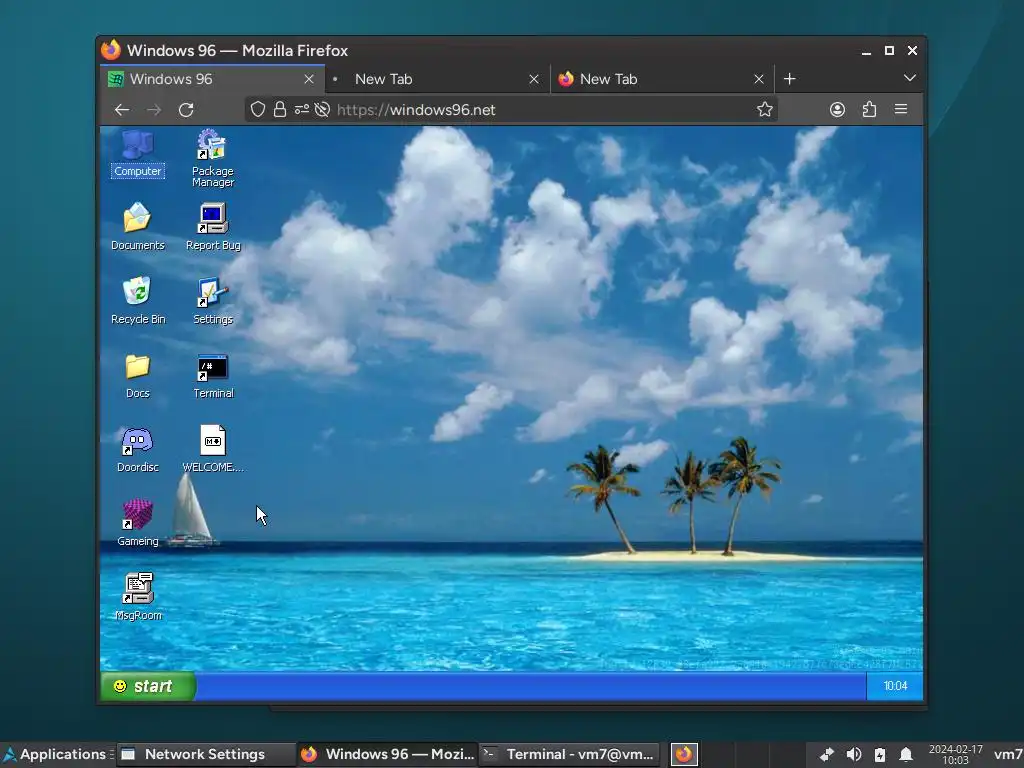This screenshot has height=768, width=1024.
Task: Select Windows 96 Mozilla taskbar entry
Action: tap(388, 754)
